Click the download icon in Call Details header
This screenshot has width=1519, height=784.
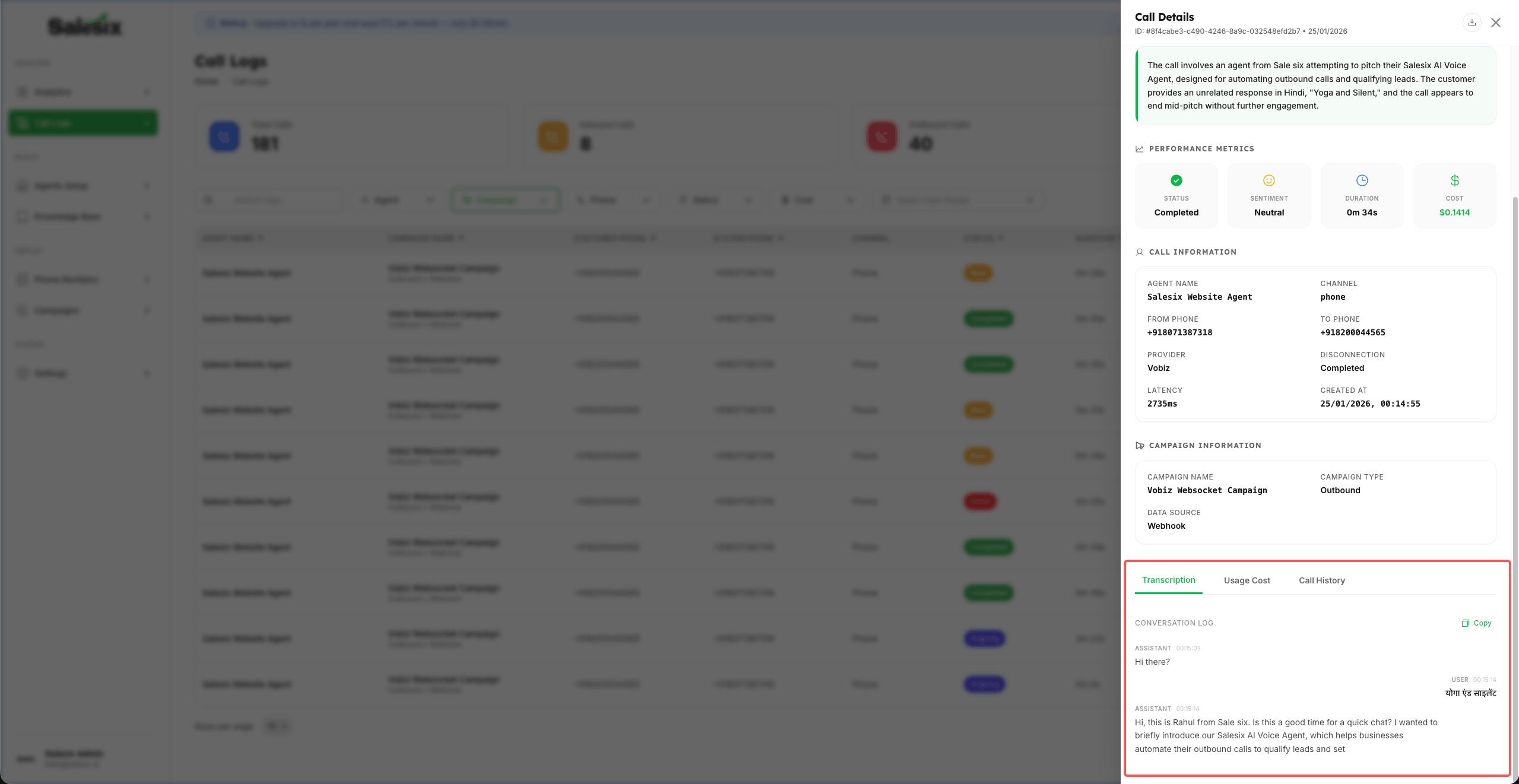coord(1472,23)
